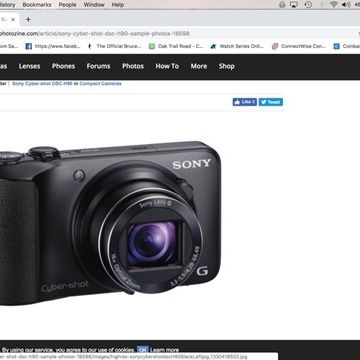Click the address bar showing the ephotozine URL
Screen dimensions: 360x360
tap(95, 34)
